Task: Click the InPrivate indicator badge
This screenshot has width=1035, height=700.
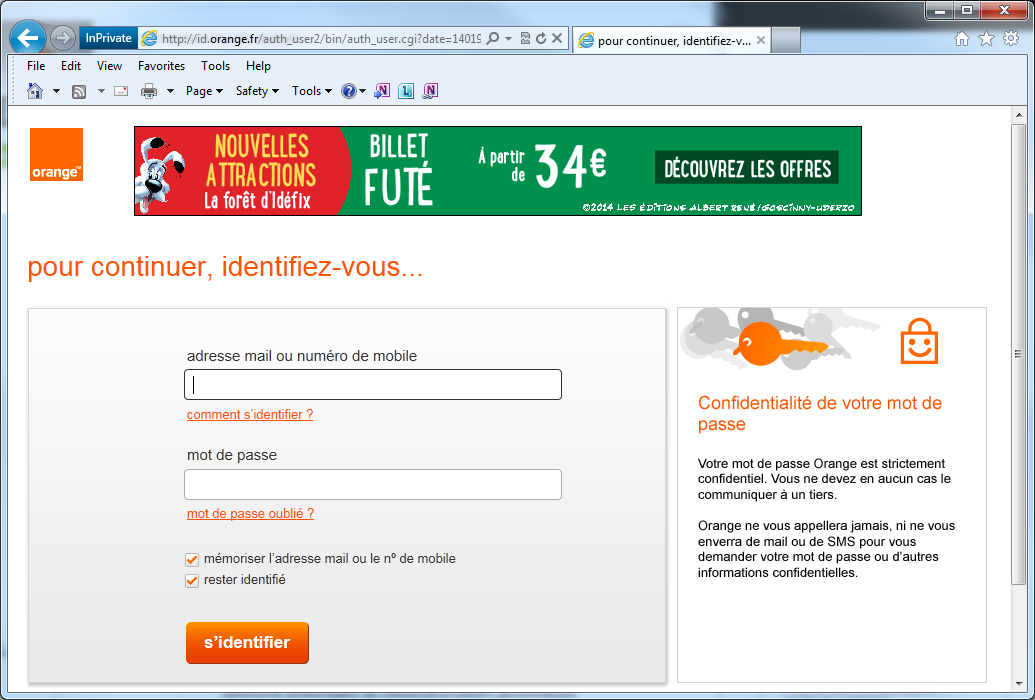Action: click(x=108, y=38)
